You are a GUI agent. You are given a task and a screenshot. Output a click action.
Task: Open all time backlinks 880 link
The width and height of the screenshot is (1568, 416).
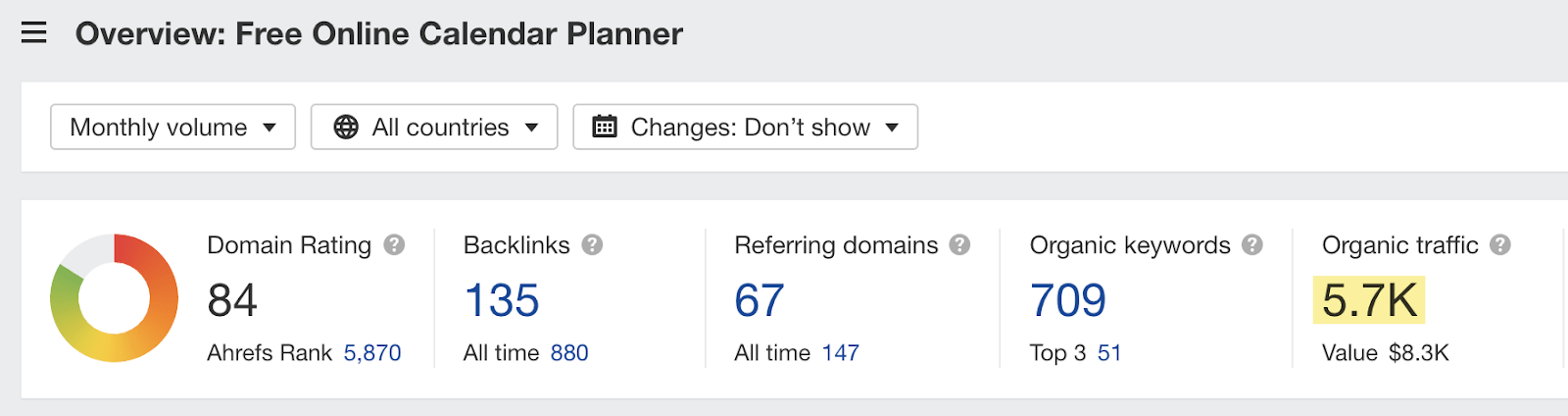pos(569,353)
